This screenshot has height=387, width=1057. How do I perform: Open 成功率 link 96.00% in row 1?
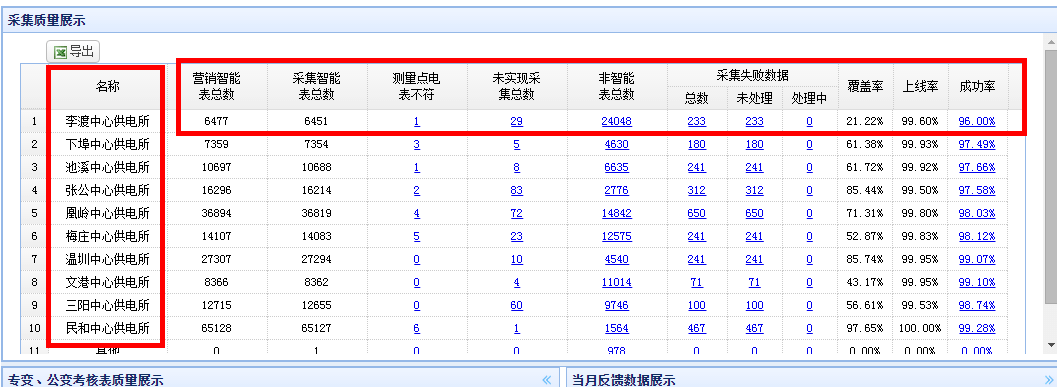977,121
